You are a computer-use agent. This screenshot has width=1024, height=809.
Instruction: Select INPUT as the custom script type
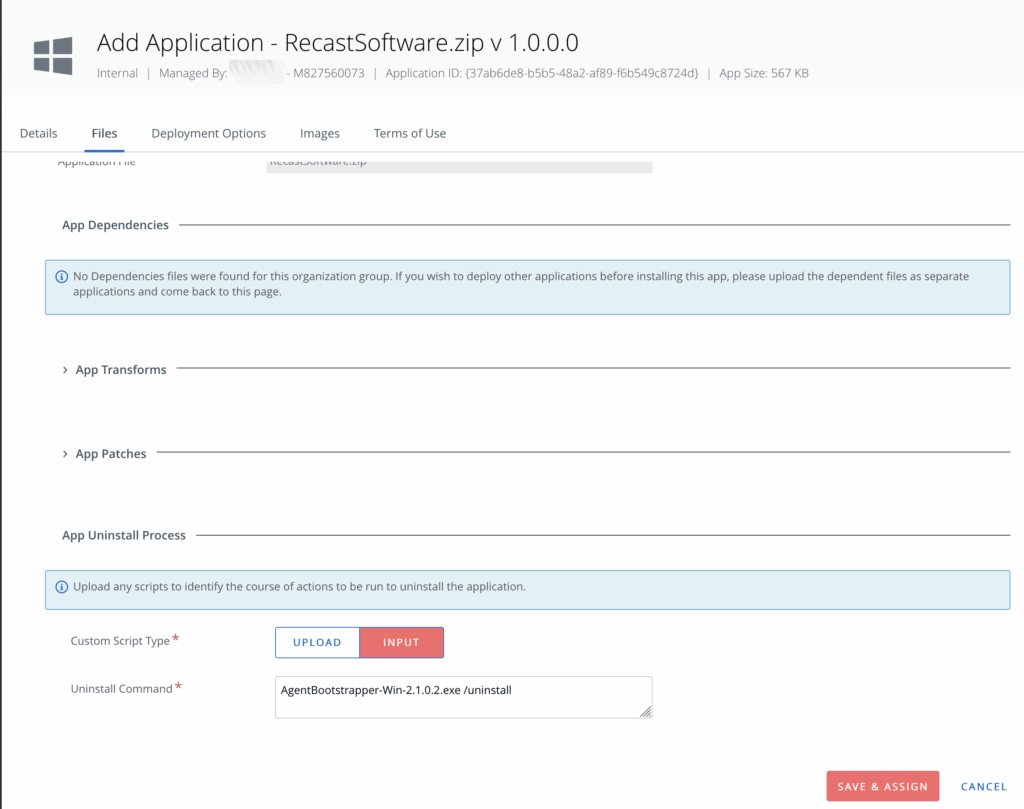[401, 642]
